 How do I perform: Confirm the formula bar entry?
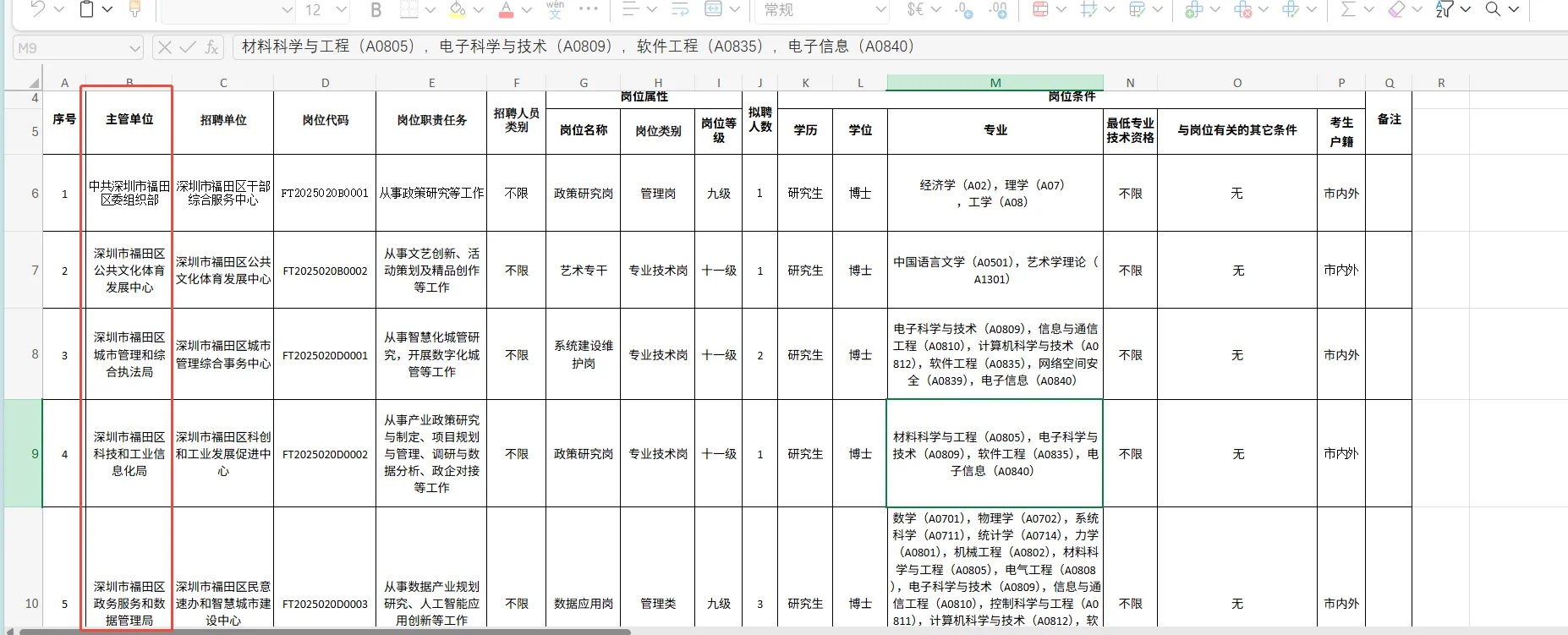click(188, 47)
